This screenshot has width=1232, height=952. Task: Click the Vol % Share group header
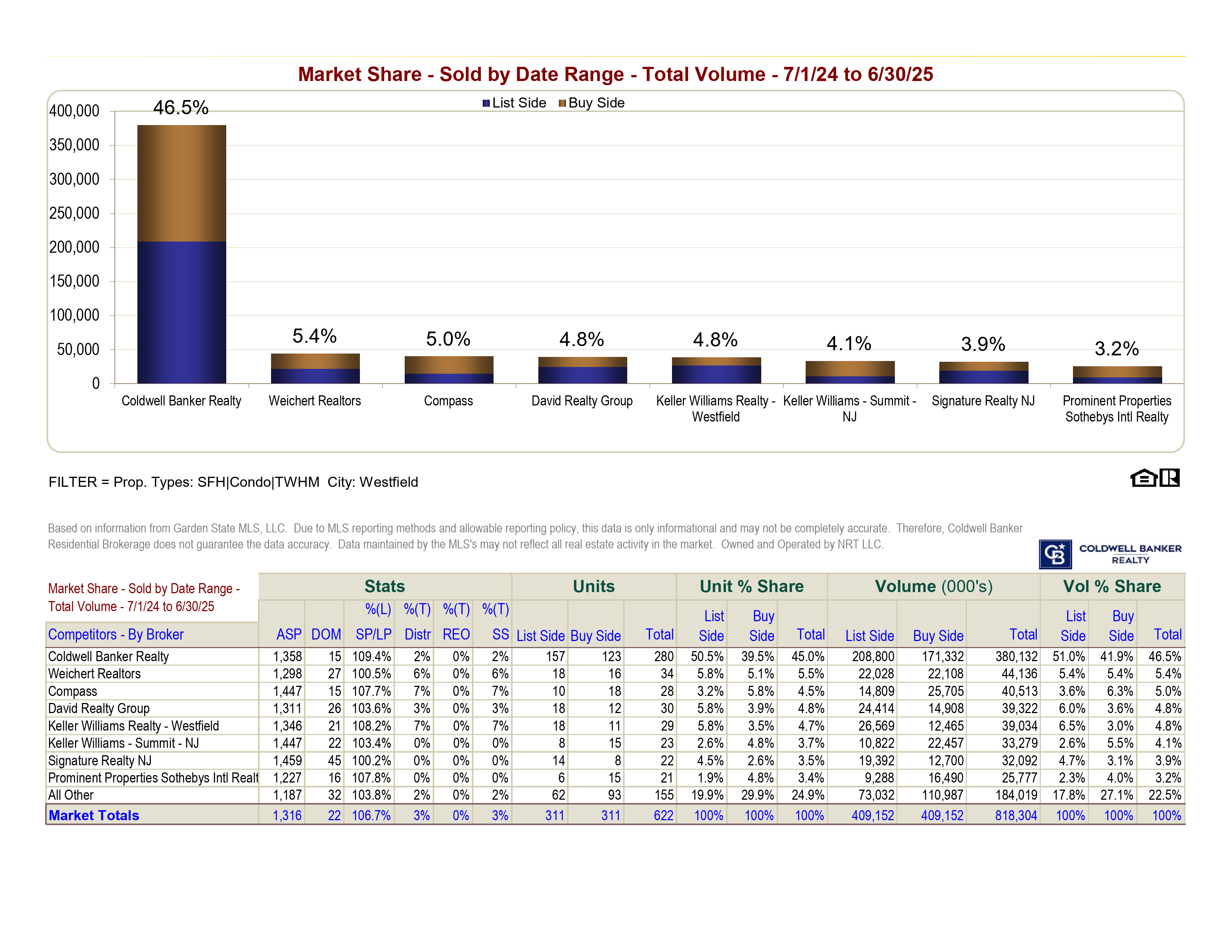[1112, 587]
